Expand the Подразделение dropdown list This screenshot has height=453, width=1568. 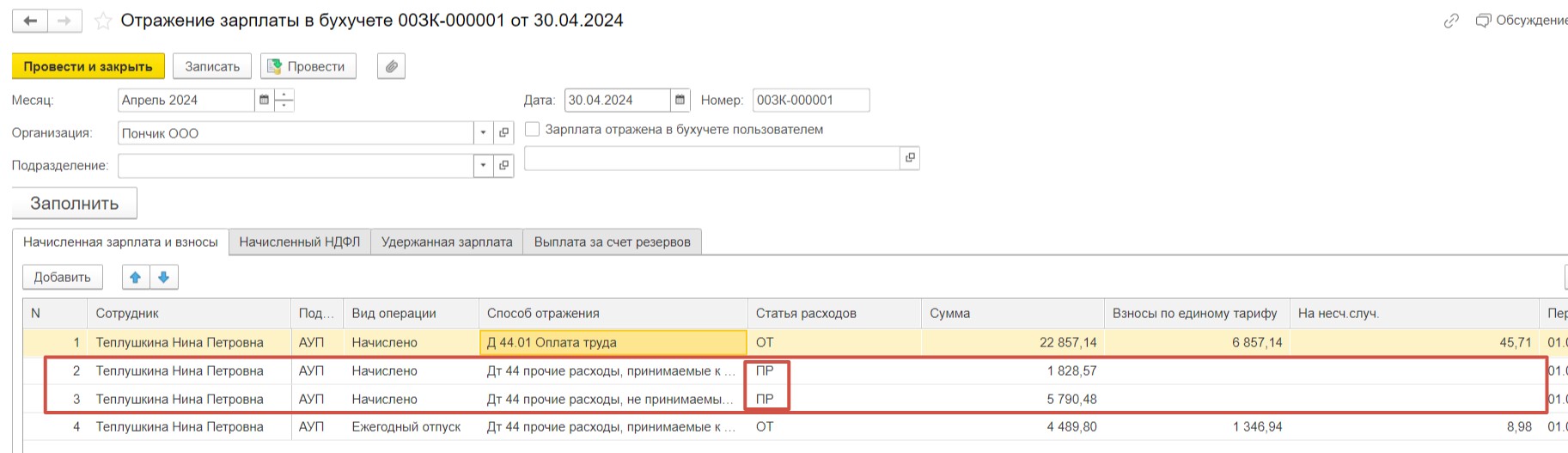[484, 165]
